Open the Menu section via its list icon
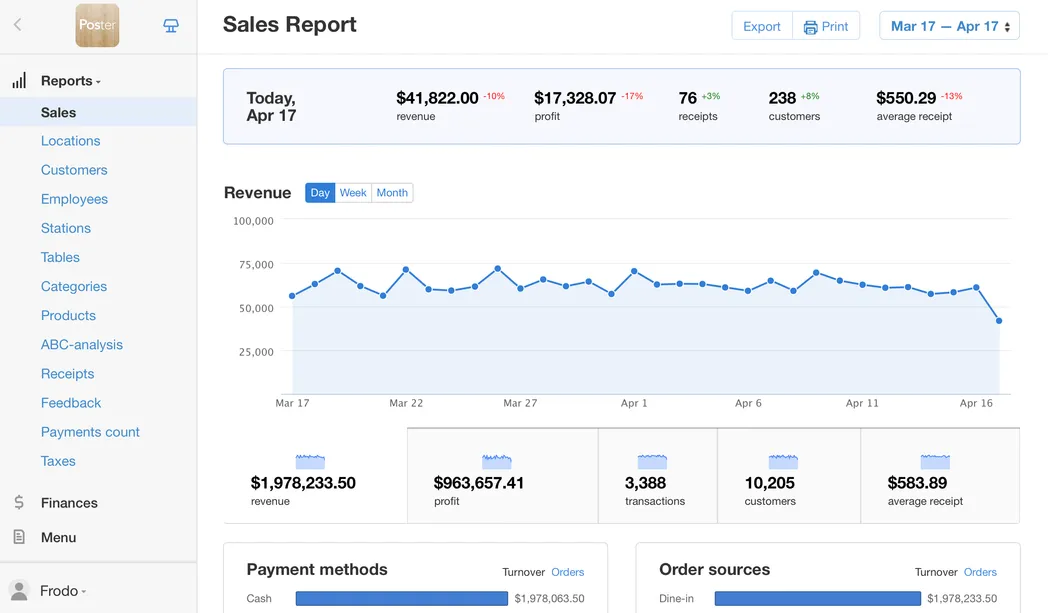Viewport: 1050px width, 613px height. [x=20, y=537]
